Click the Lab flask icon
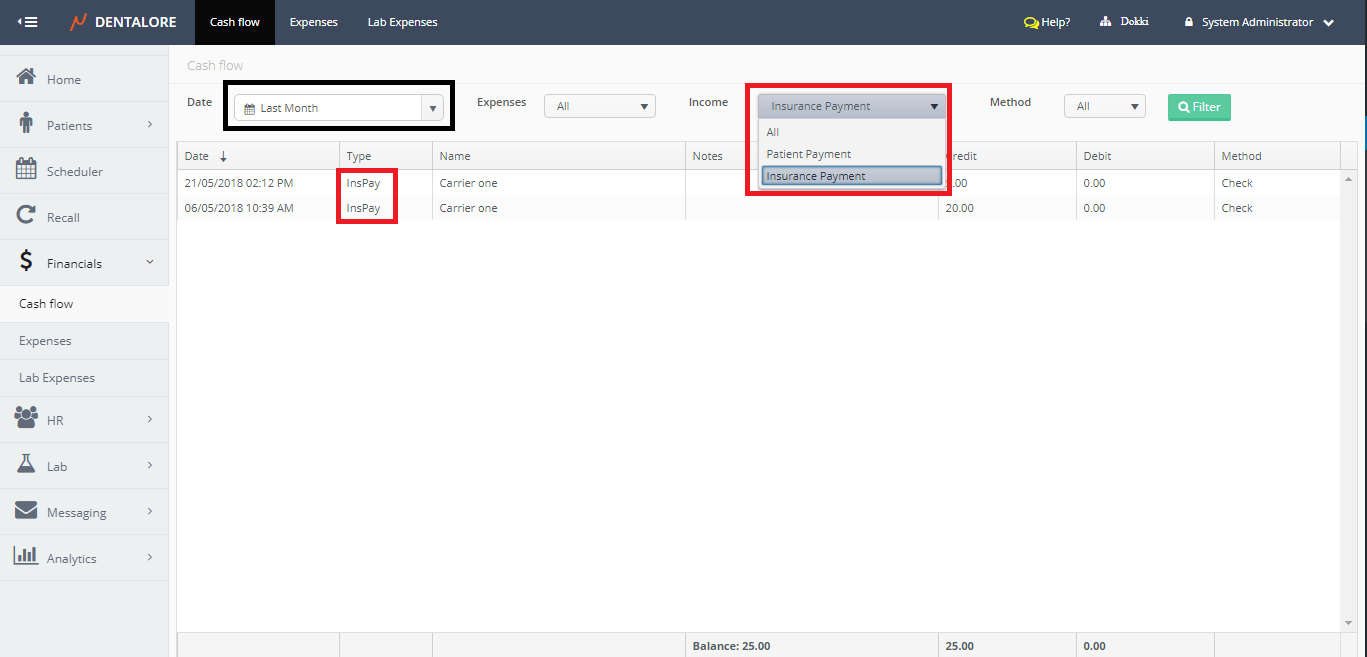Viewport: 1367px width, 657px height. pos(27,465)
